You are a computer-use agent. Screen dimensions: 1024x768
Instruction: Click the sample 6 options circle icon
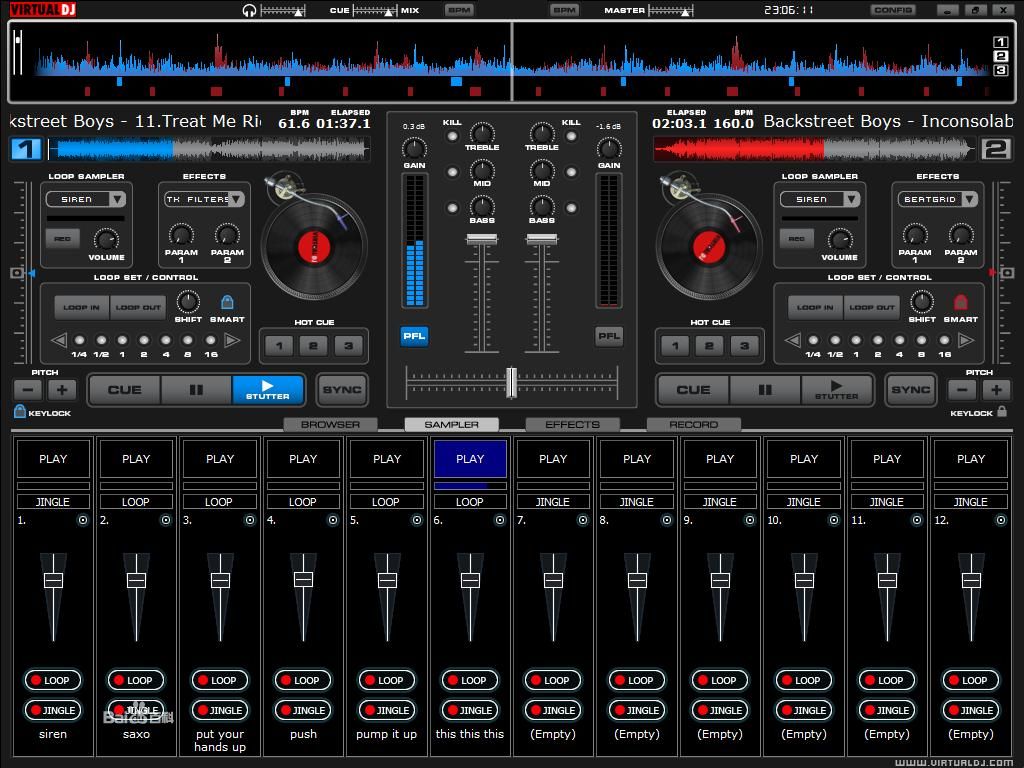click(500, 520)
